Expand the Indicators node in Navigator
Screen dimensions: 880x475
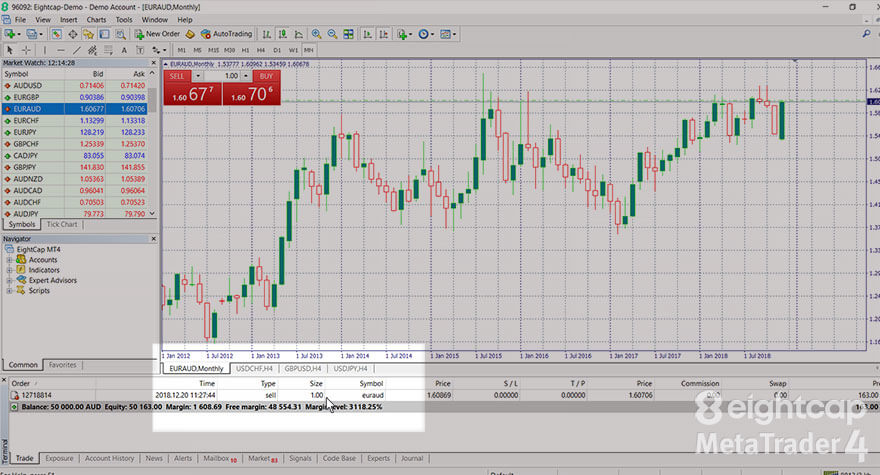9,270
